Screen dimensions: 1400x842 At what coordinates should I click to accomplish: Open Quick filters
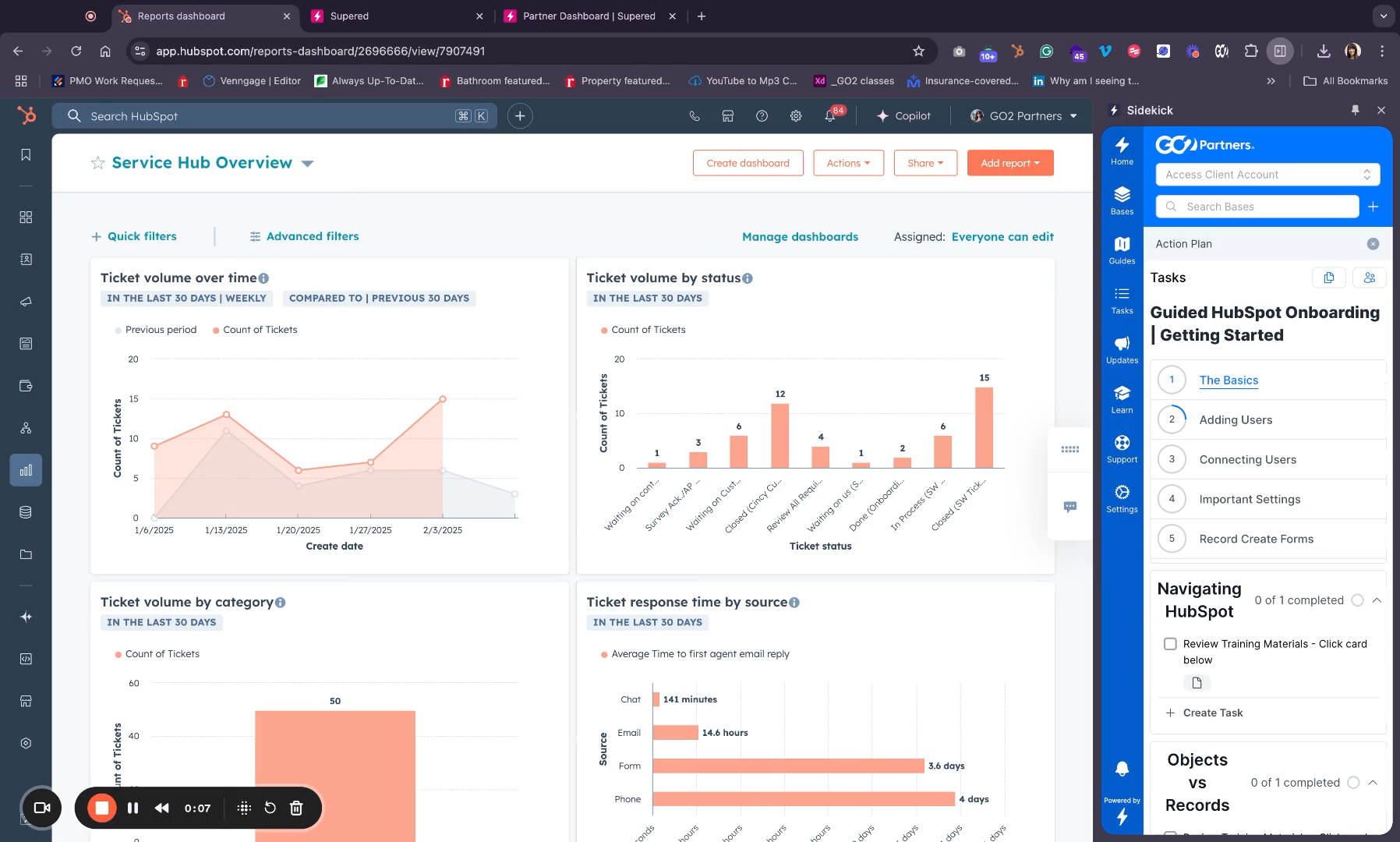tap(134, 236)
